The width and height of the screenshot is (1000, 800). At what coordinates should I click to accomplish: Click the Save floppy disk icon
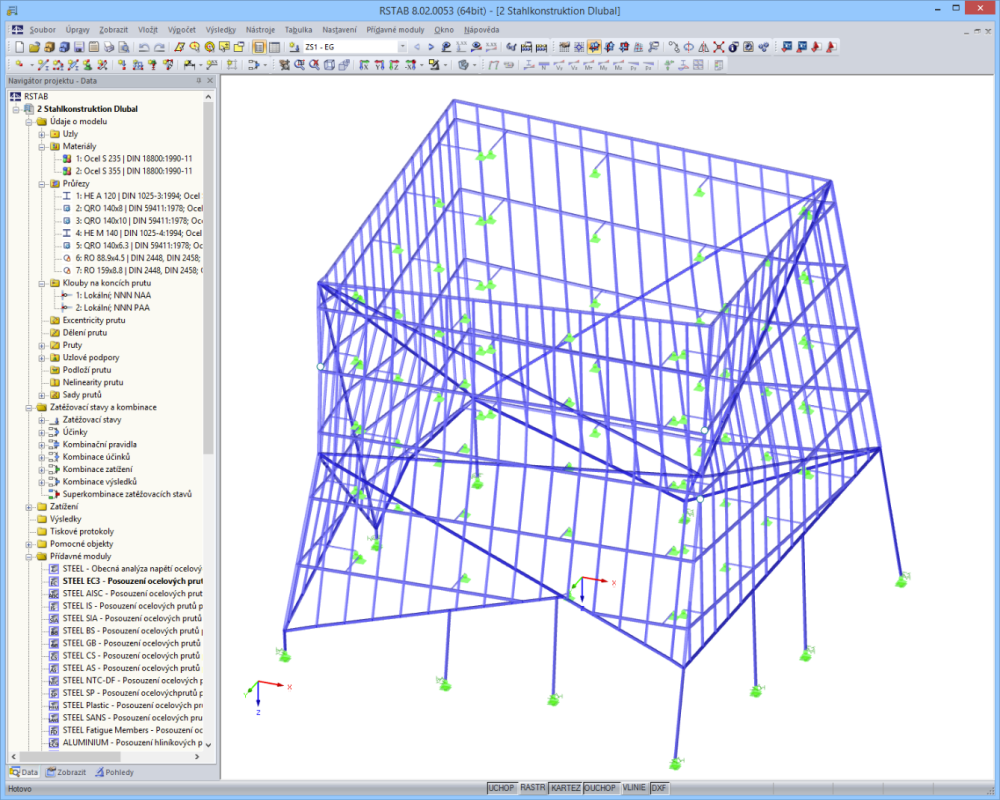pos(78,47)
